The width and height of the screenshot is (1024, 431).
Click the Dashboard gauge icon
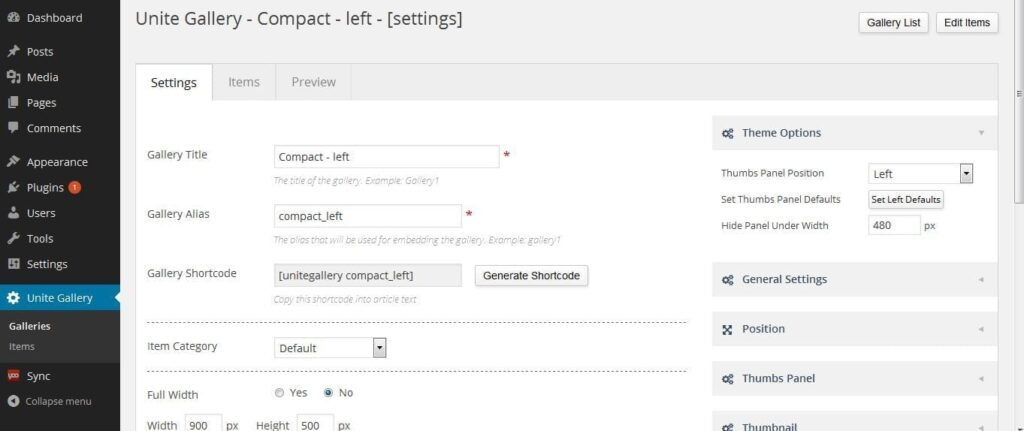13,18
